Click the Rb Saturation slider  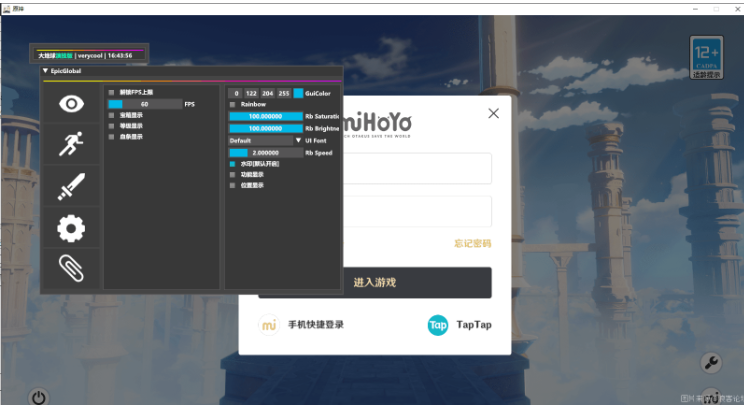(x=265, y=116)
